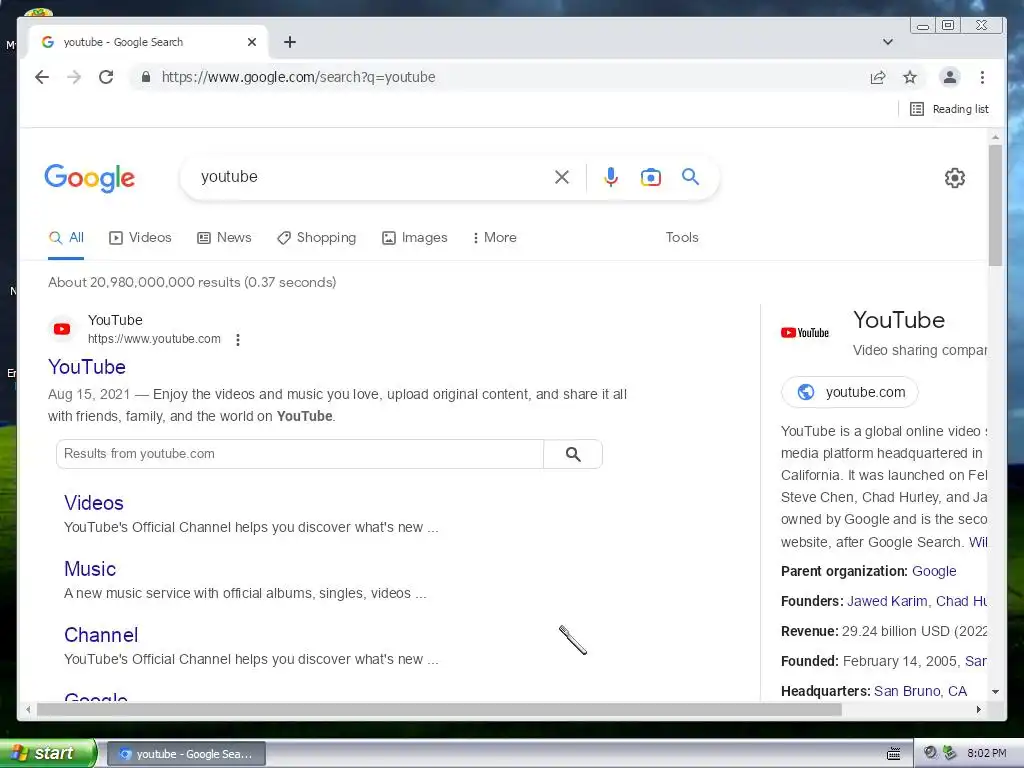The width and height of the screenshot is (1024, 768).
Task: Open the Chrome profile avatar icon
Action: [x=950, y=77]
